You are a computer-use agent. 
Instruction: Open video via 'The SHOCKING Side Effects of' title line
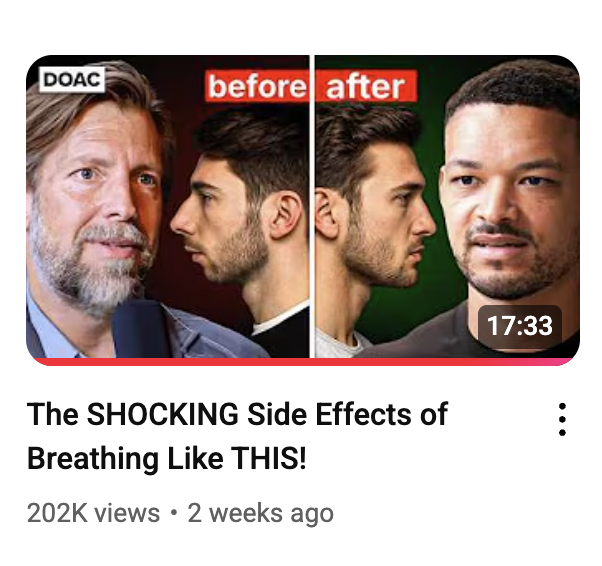click(237, 414)
